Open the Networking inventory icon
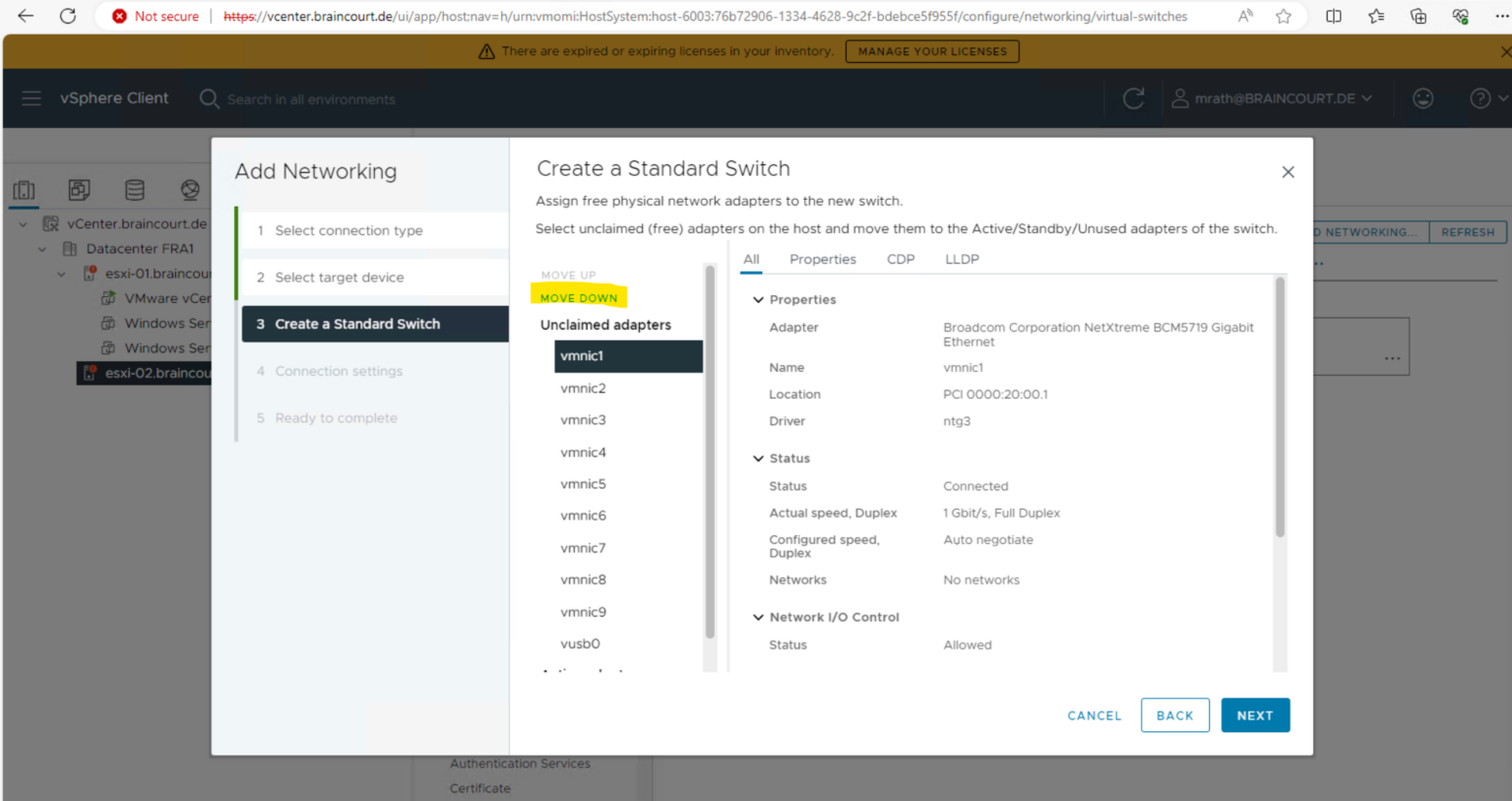The height and width of the screenshot is (801, 1512). (190, 190)
